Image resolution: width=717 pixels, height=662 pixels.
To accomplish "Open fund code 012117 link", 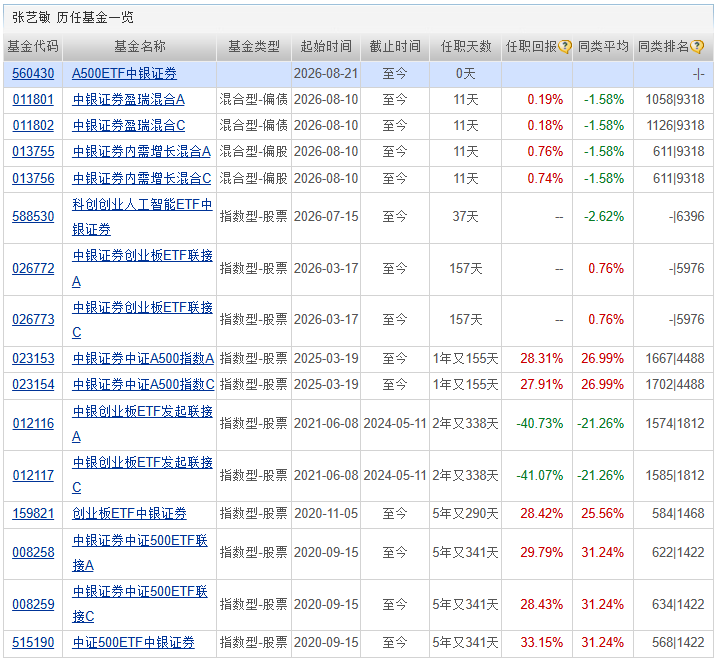I will 33,475.
